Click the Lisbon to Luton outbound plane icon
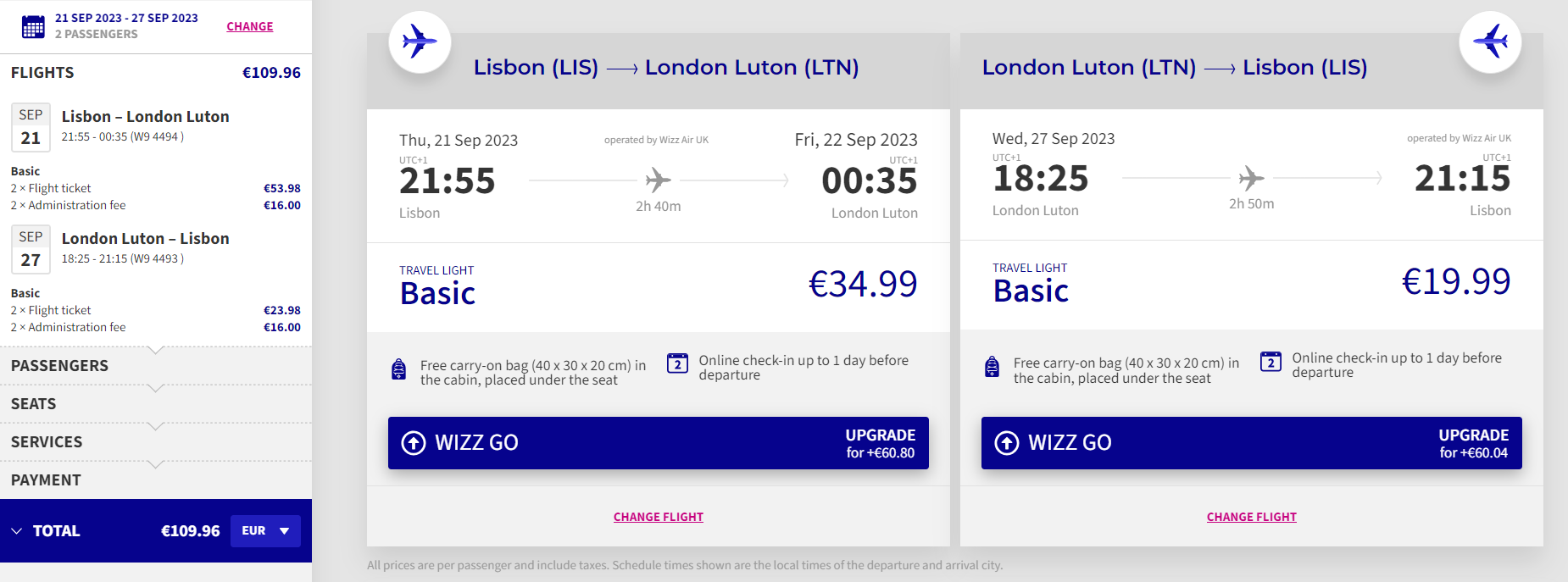1568x582 pixels. point(420,42)
